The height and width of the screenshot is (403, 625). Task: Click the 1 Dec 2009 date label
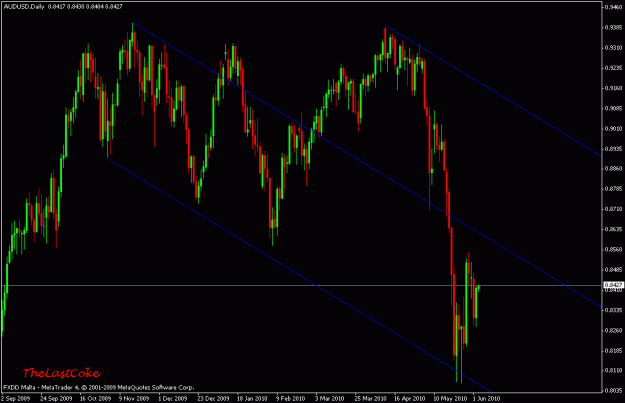[173, 398]
